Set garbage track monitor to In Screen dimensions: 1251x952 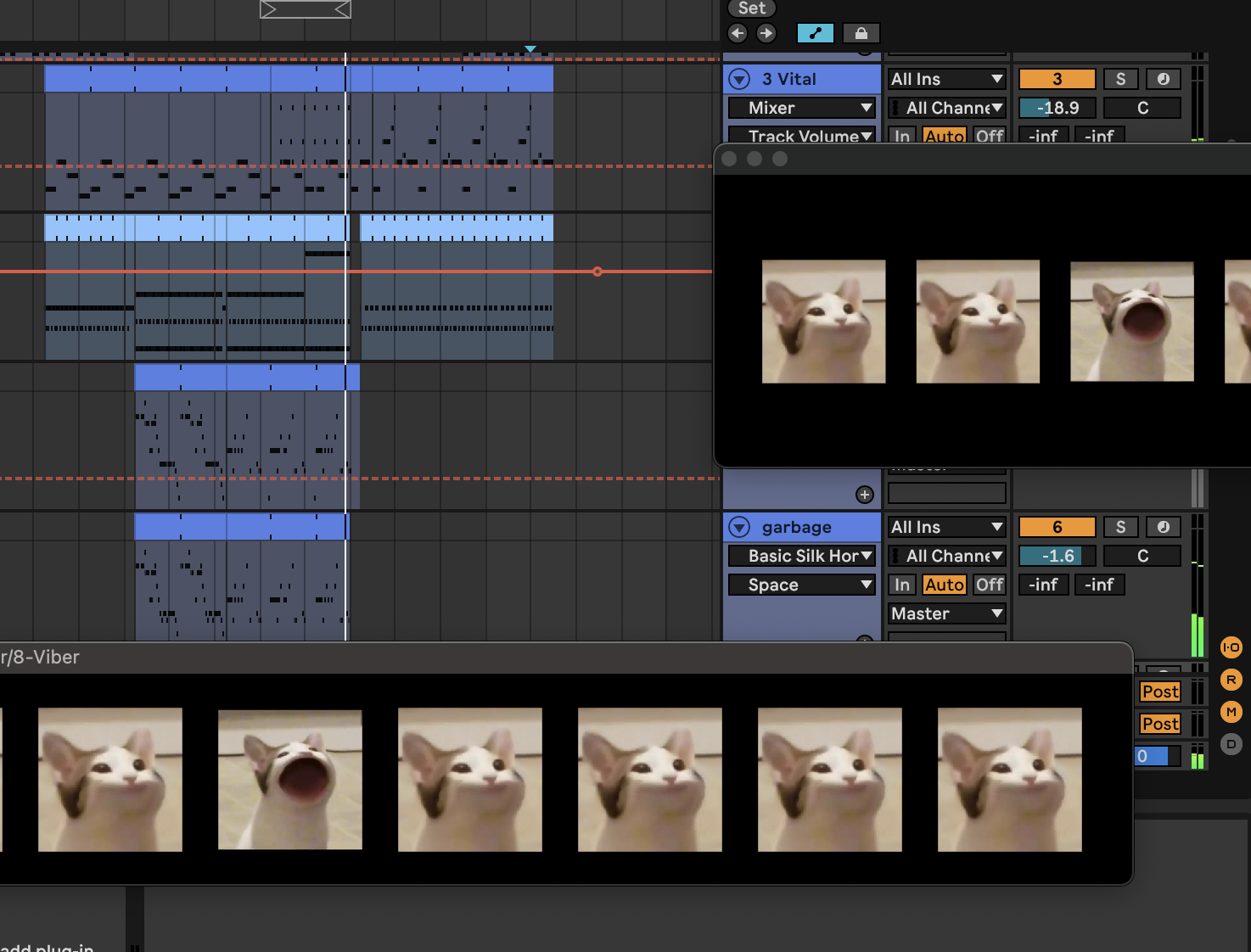[x=901, y=585]
